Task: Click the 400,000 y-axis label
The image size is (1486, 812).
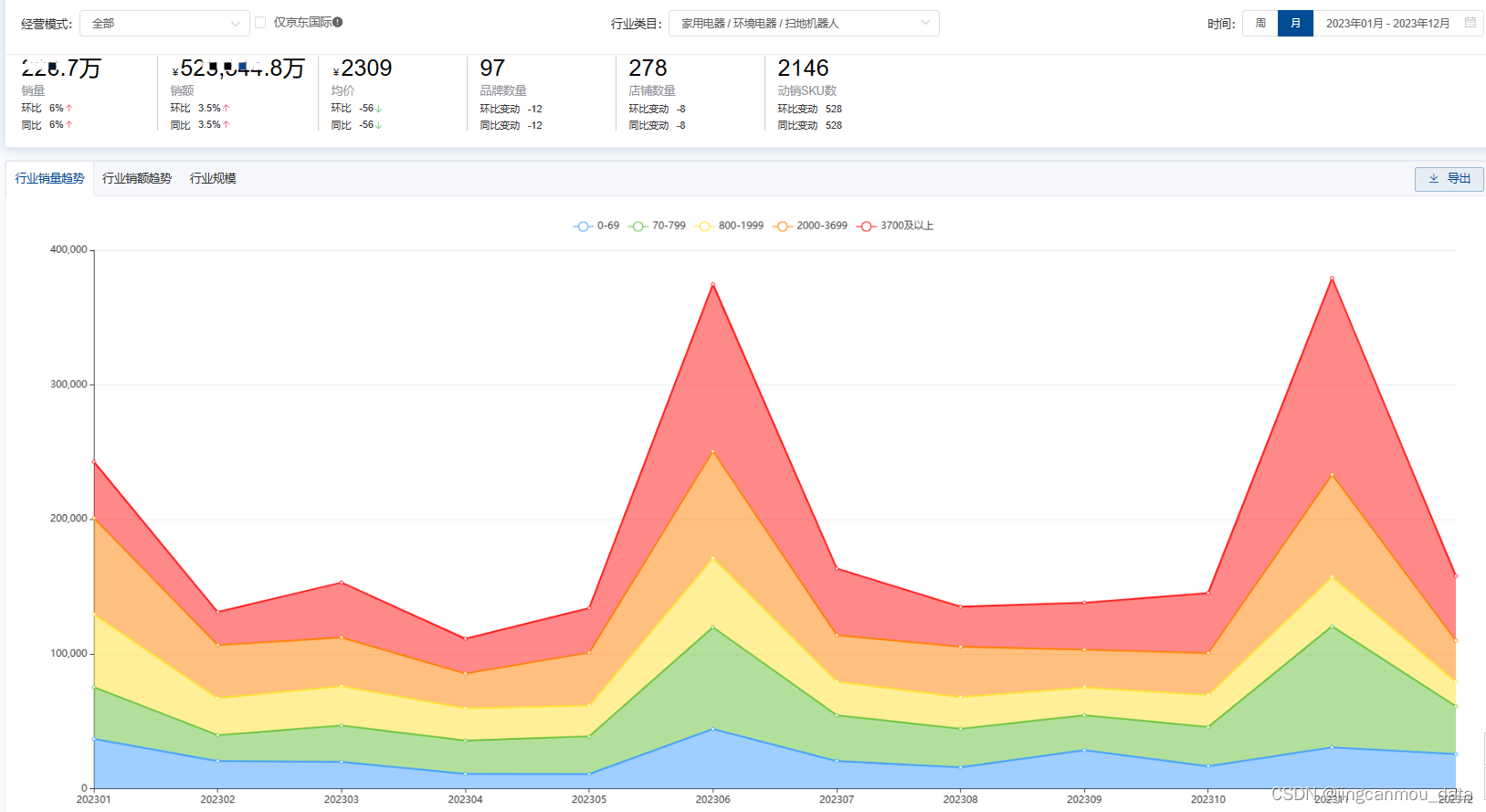Action: point(69,249)
